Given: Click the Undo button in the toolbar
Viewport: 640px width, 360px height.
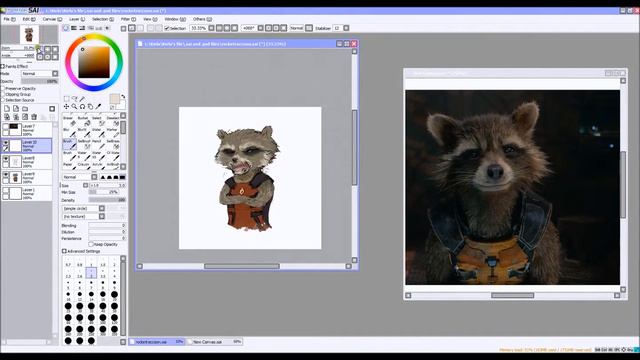Looking at the screenshot, I should 132,28.
